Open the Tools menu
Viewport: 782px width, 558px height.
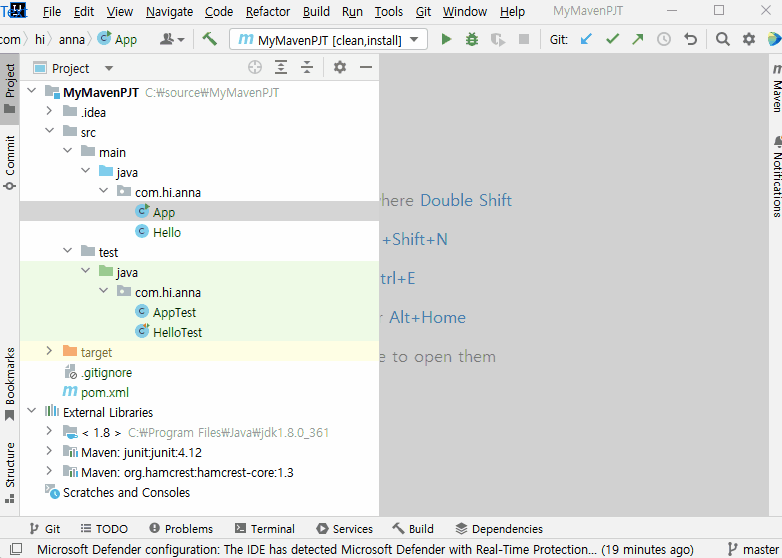pyautogui.click(x=389, y=11)
